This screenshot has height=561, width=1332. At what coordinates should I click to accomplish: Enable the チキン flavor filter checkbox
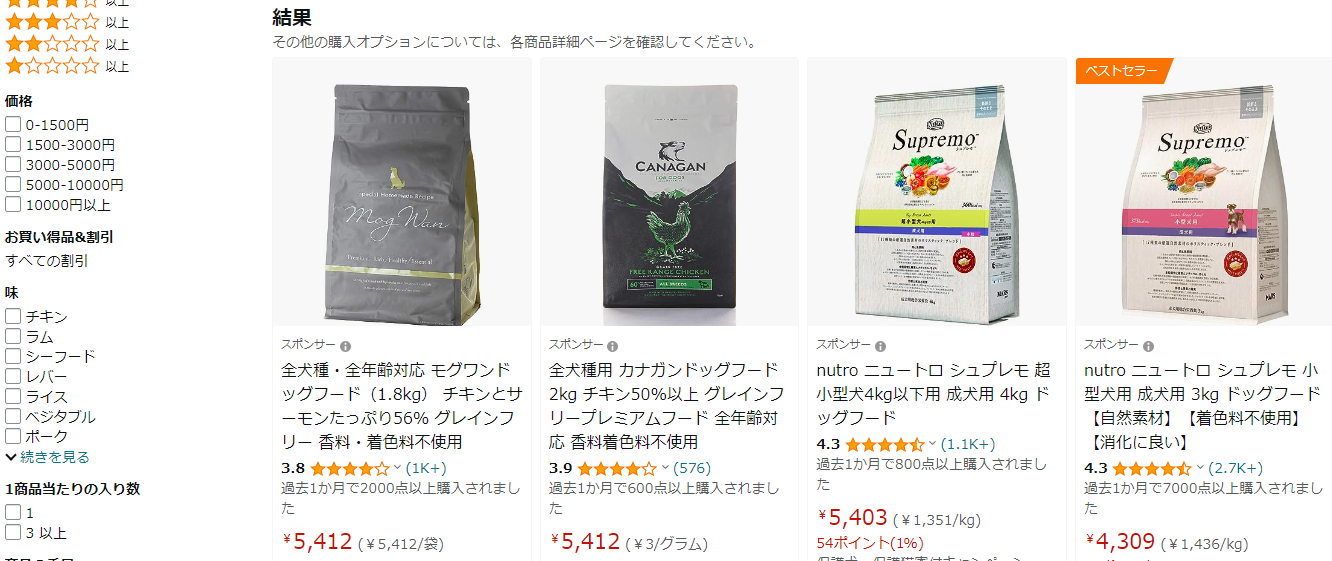(13, 316)
